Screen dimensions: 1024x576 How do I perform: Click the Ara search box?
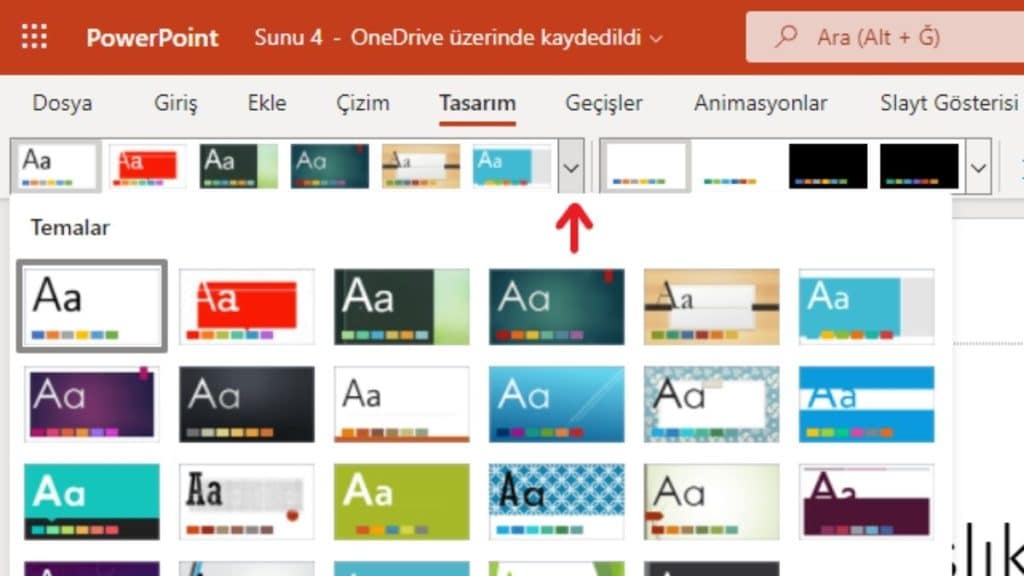(885, 37)
